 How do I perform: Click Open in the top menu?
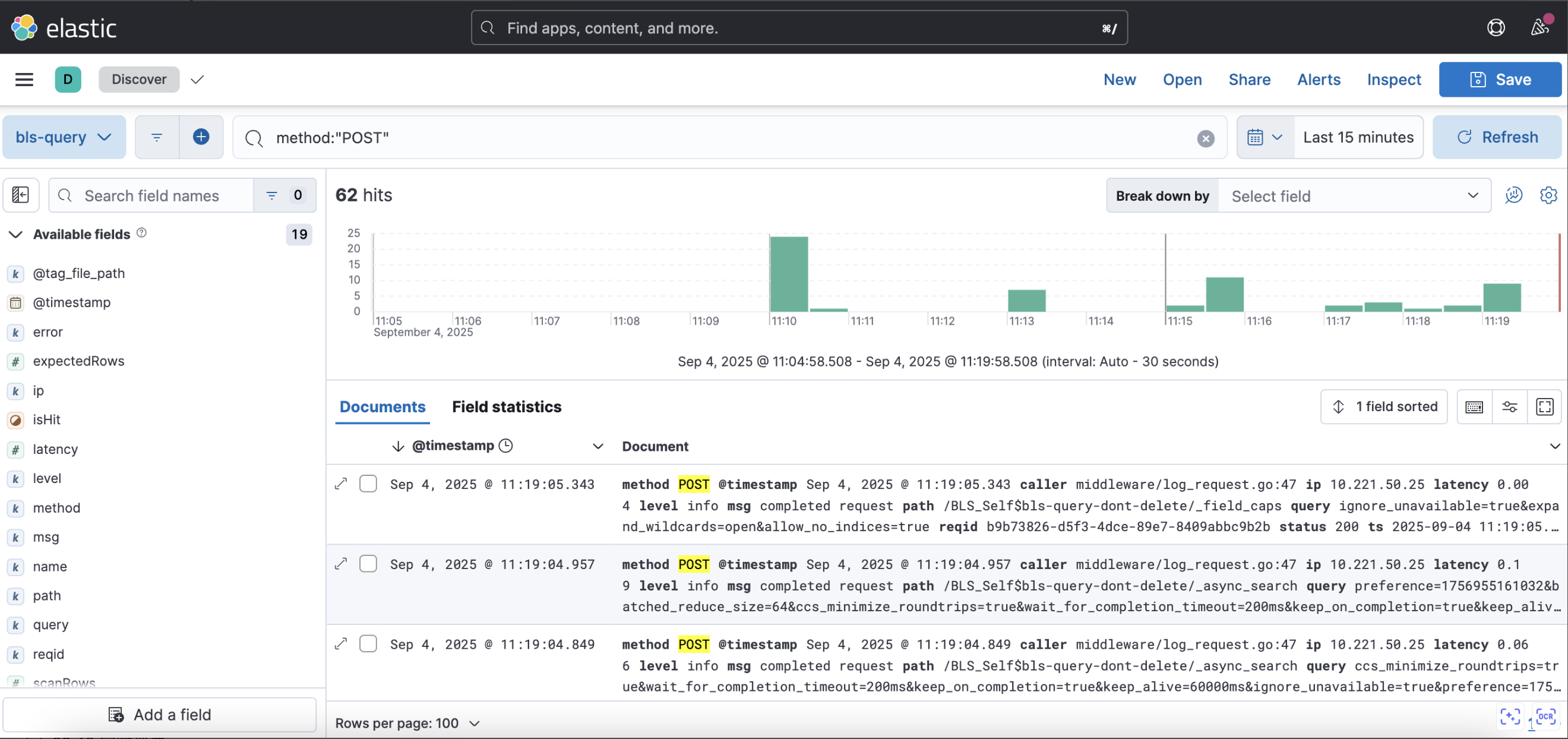coord(1182,79)
